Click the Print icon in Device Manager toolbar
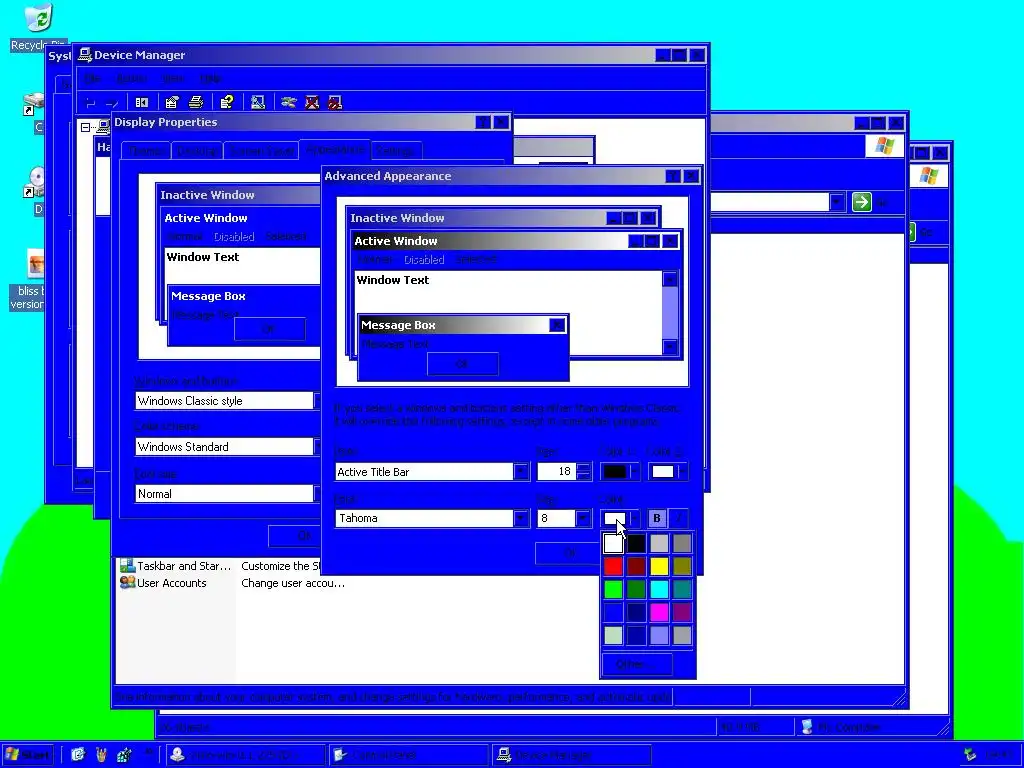Image resolution: width=1024 pixels, height=768 pixels. tap(196, 102)
